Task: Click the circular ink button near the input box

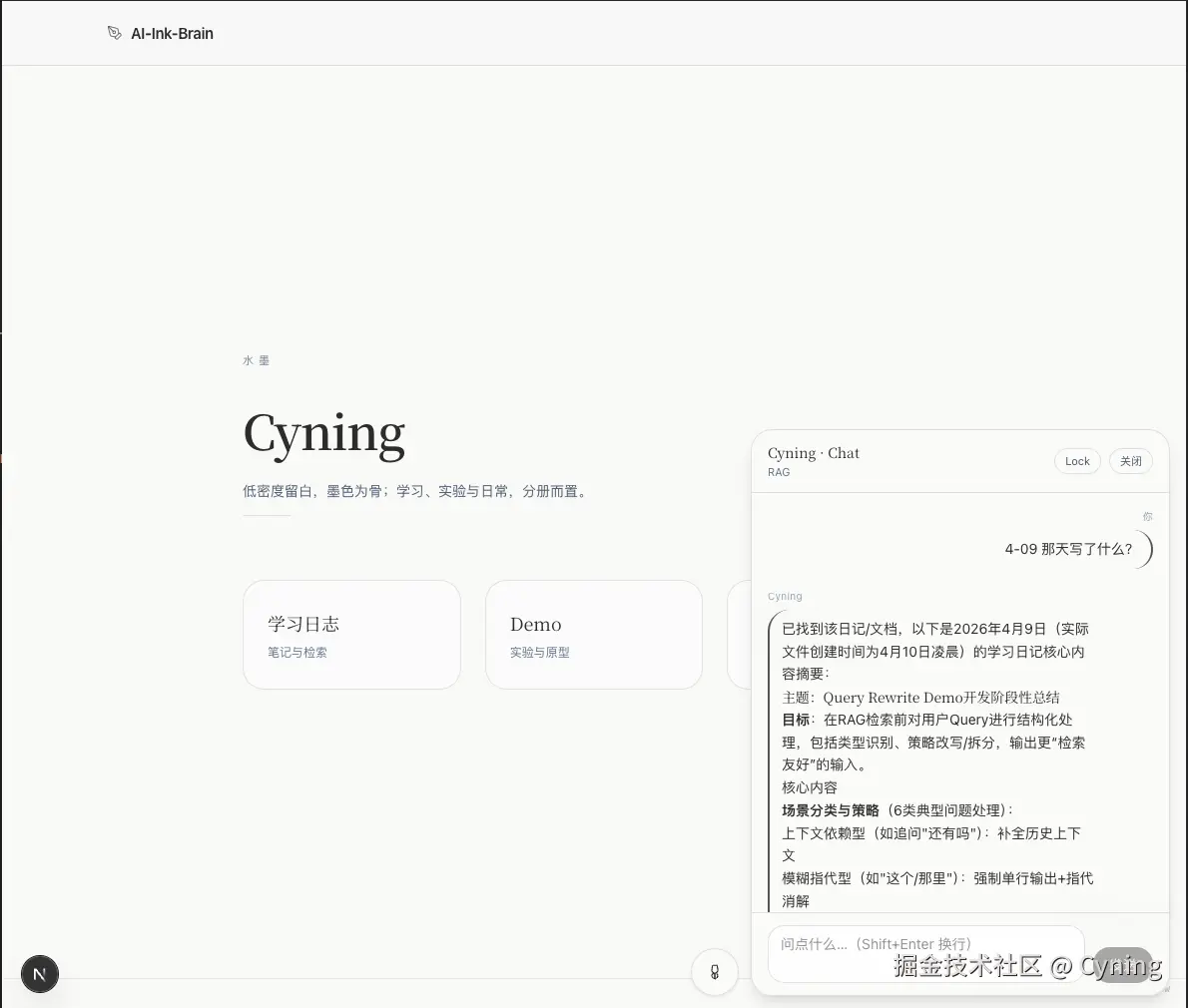Action: [x=714, y=971]
